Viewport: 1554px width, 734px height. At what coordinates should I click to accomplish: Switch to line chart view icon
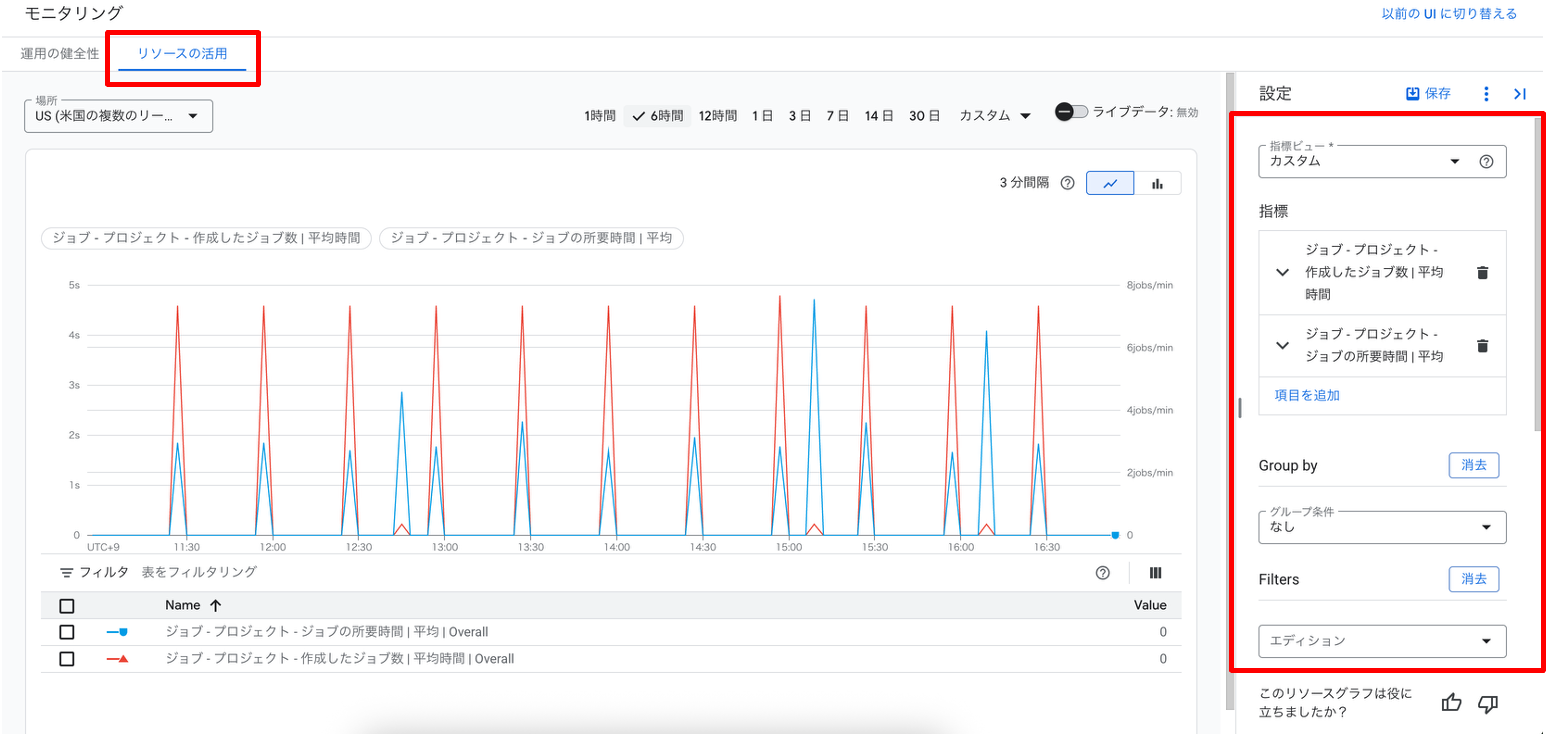[1110, 183]
